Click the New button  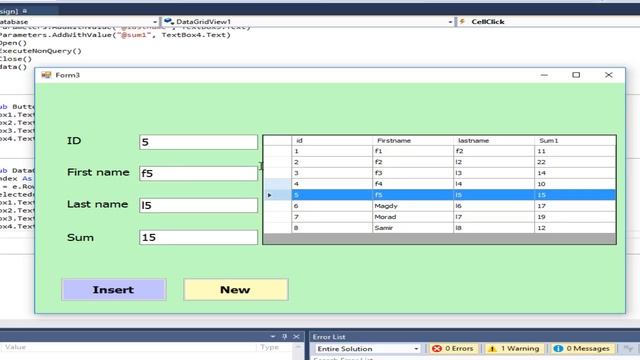[236, 290]
